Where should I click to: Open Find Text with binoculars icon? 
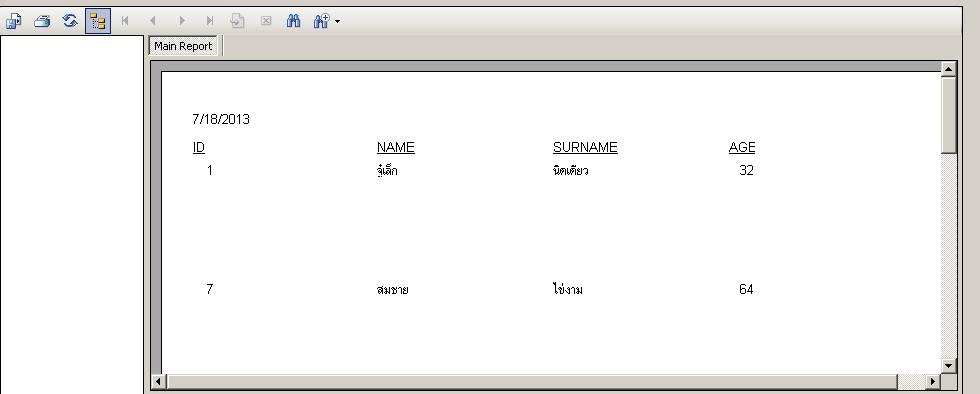294,21
